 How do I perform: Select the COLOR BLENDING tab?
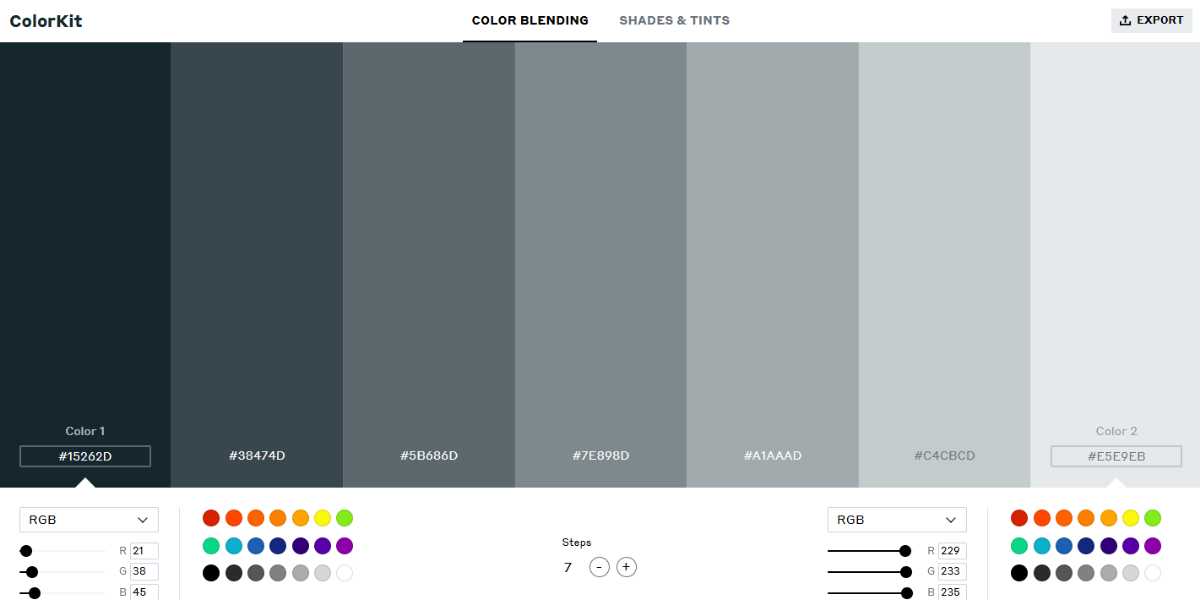point(530,20)
